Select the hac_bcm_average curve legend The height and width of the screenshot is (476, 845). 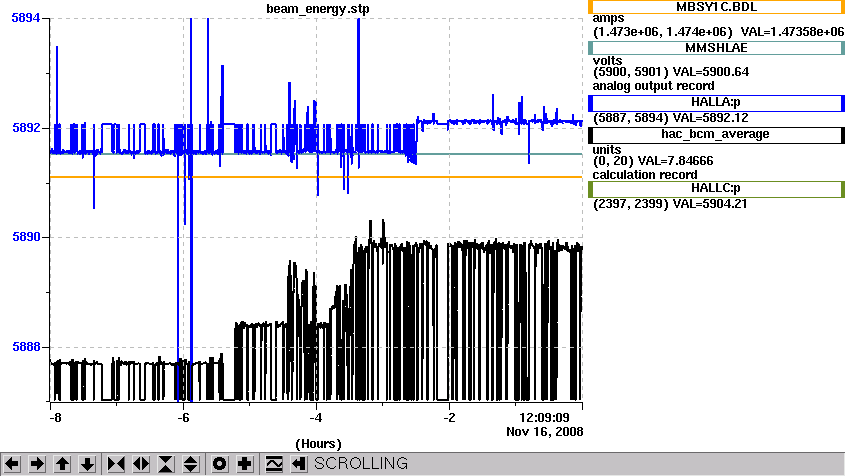[x=716, y=135]
